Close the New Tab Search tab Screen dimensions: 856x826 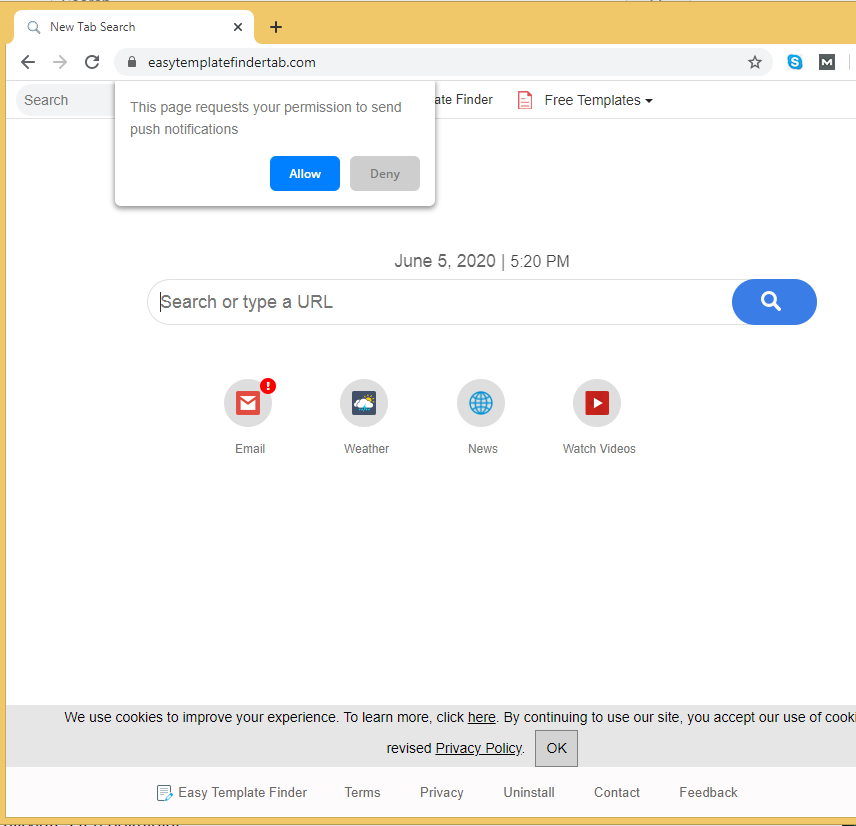(237, 27)
